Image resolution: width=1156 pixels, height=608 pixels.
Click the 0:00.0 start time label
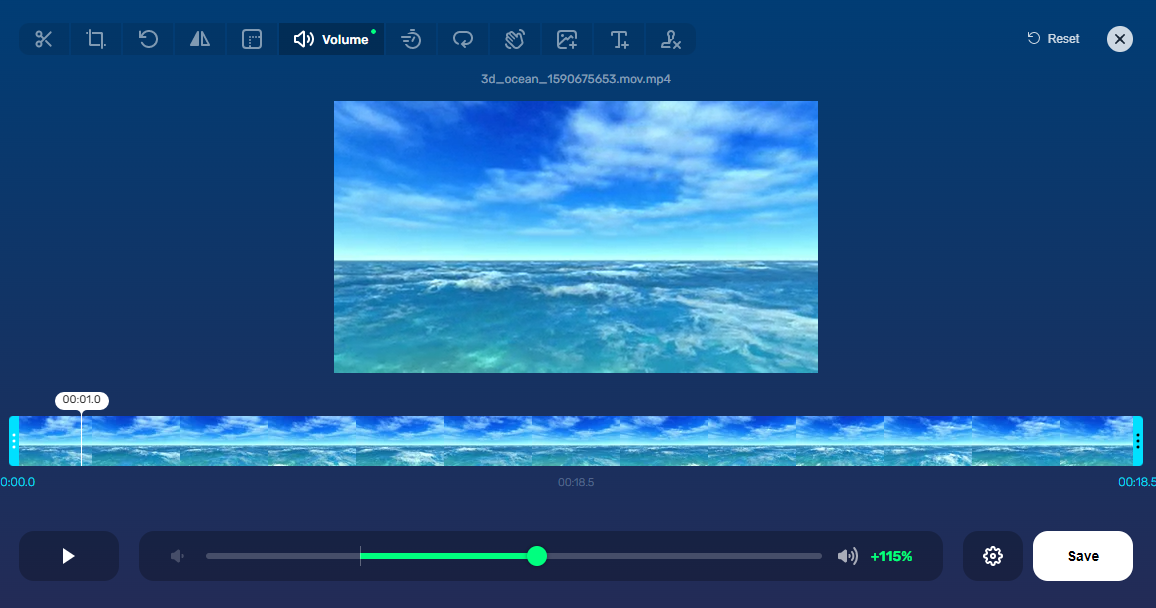tap(18, 482)
